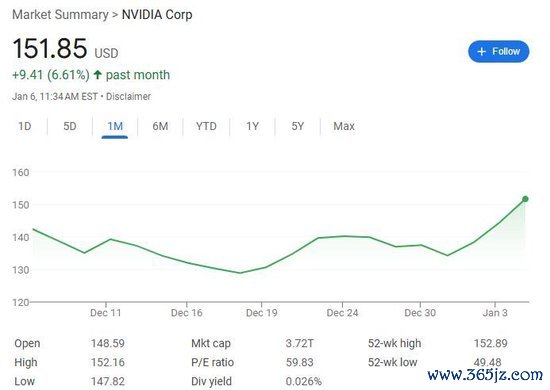Switch to the YTD chart range

tap(206, 126)
